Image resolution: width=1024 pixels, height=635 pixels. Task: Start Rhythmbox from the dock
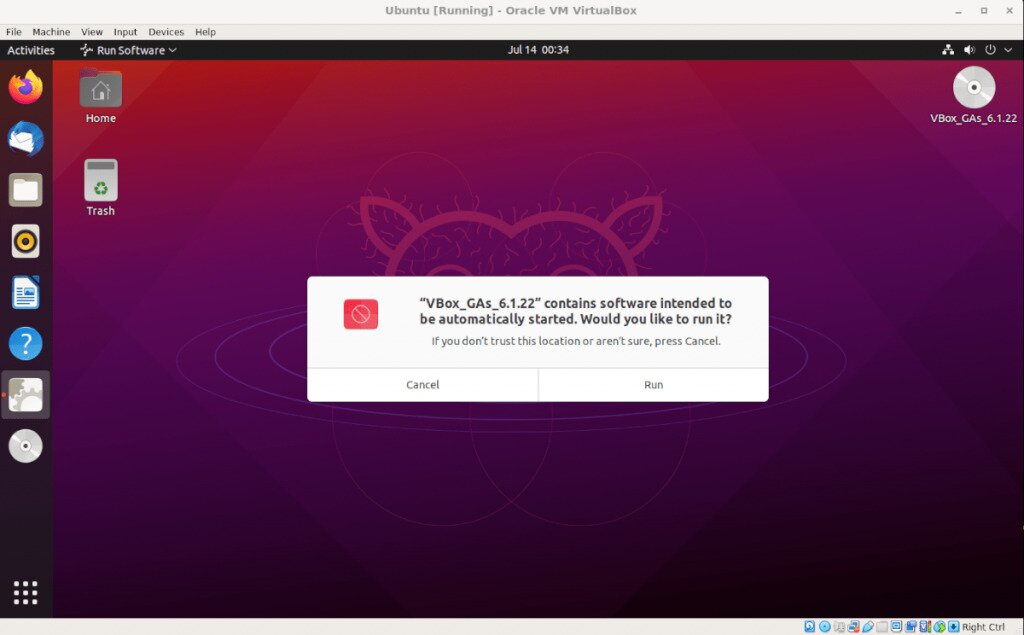pyautogui.click(x=25, y=241)
